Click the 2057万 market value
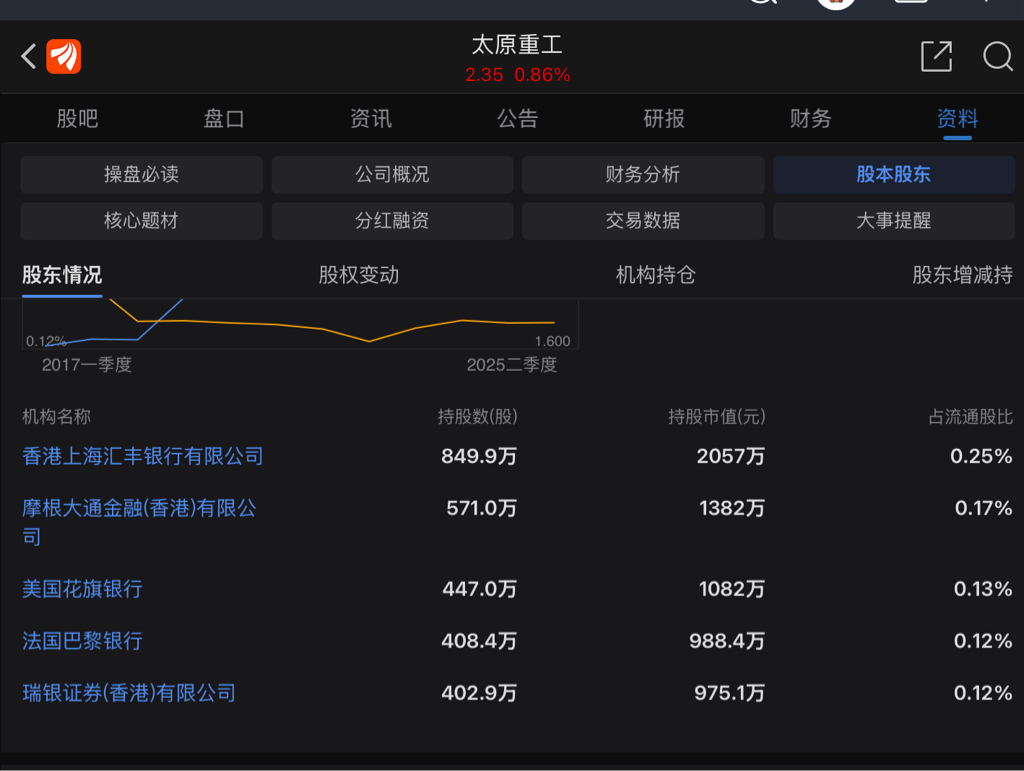The height and width of the screenshot is (771, 1024). click(x=730, y=456)
